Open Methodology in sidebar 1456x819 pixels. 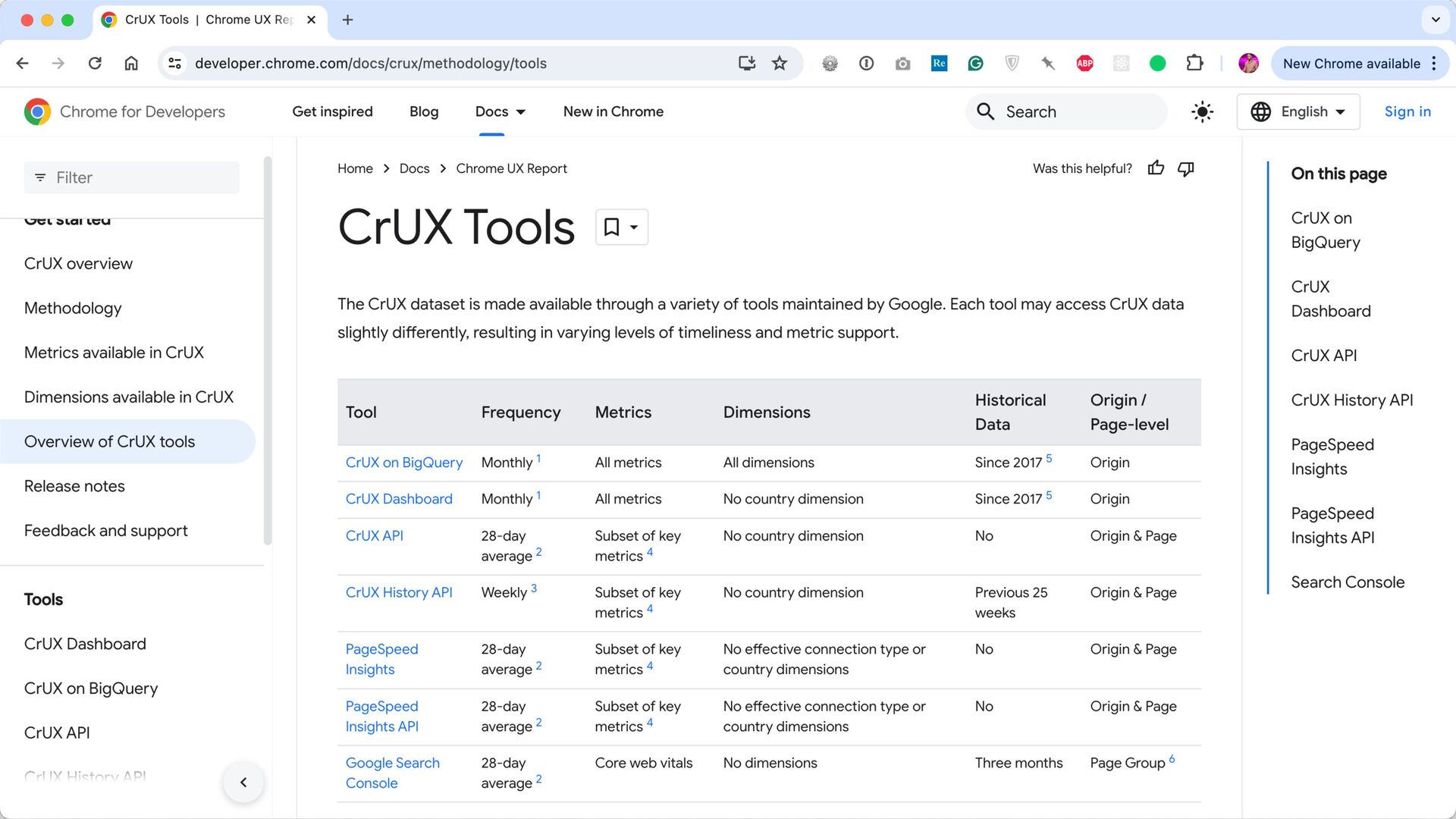[73, 308]
